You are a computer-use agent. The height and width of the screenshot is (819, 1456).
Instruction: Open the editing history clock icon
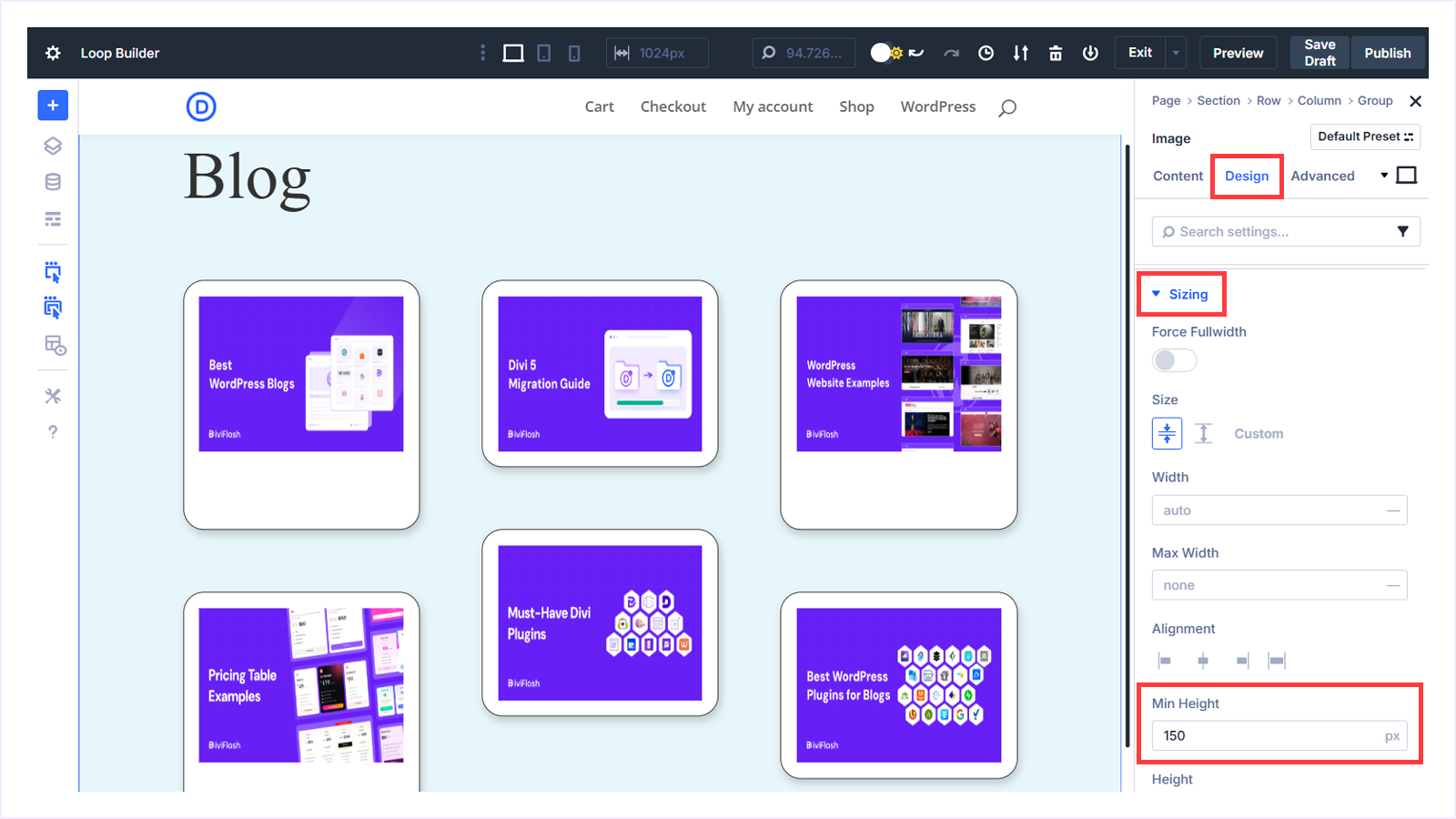point(986,53)
